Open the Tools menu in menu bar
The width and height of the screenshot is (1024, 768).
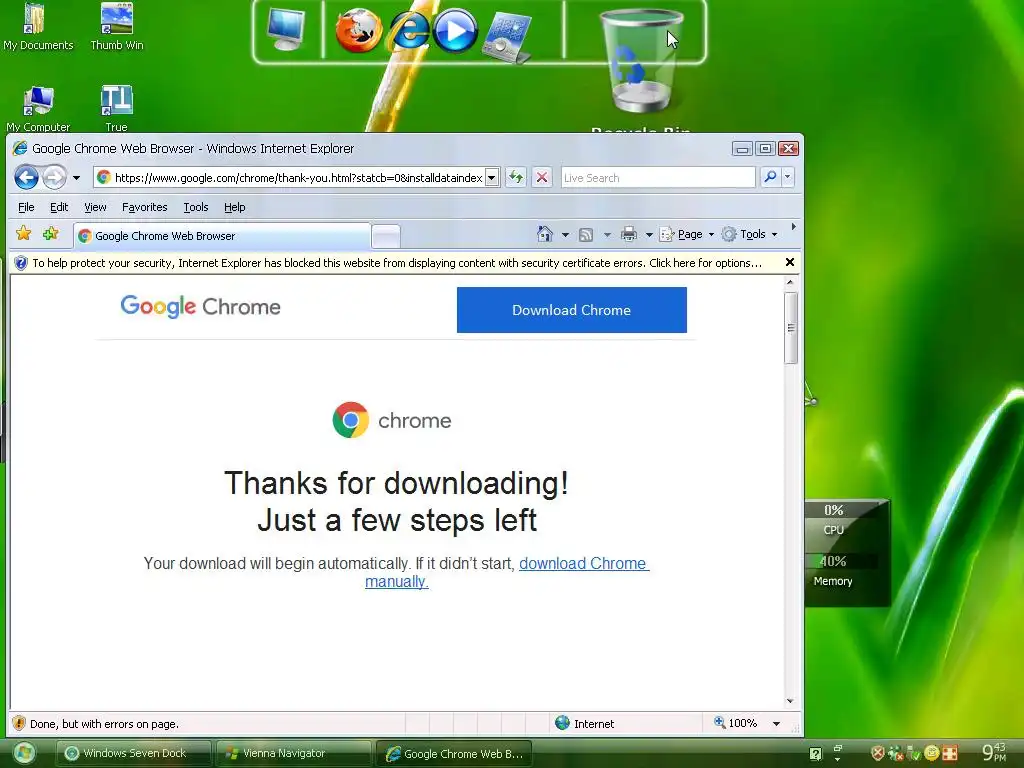pyautogui.click(x=196, y=207)
